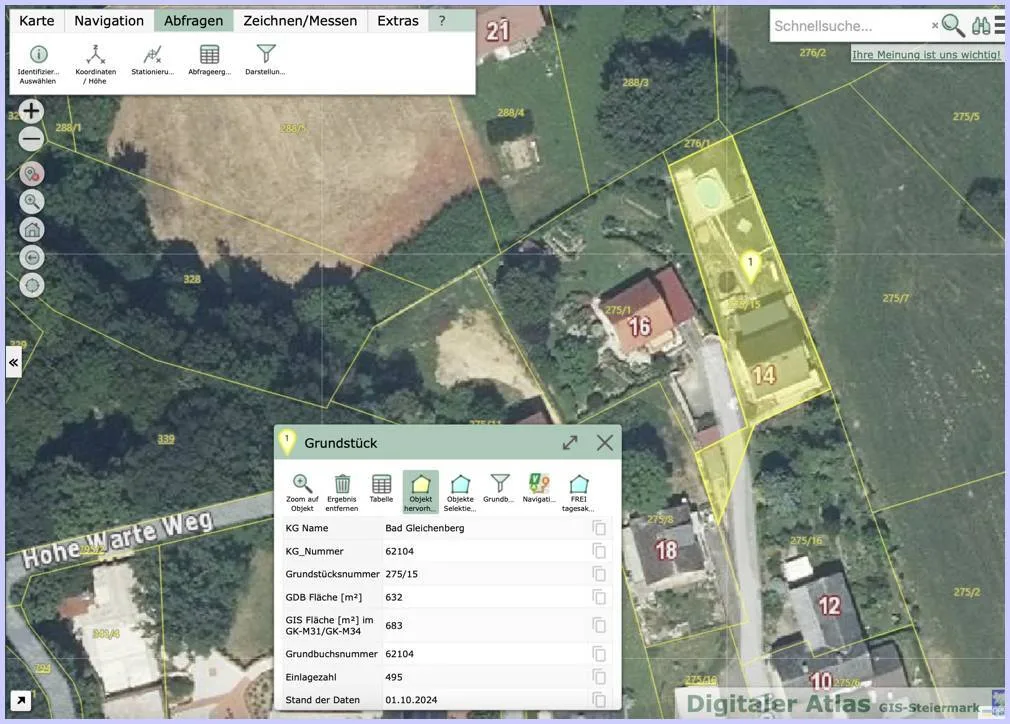The image size is (1010, 724).
Task: Copy the Grundstücksnummer value 275/15
Action: click(x=599, y=574)
